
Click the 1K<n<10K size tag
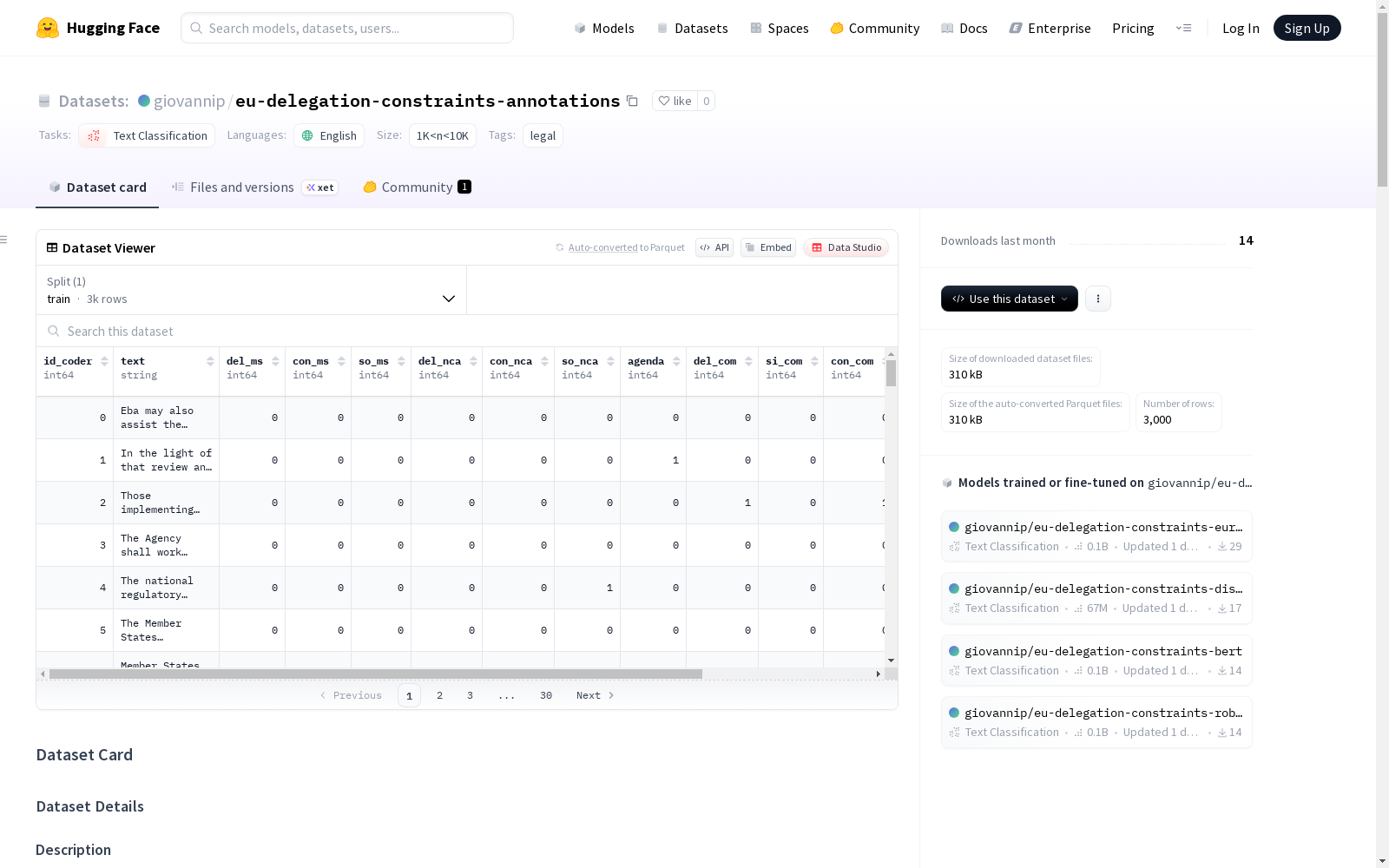(x=443, y=135)
